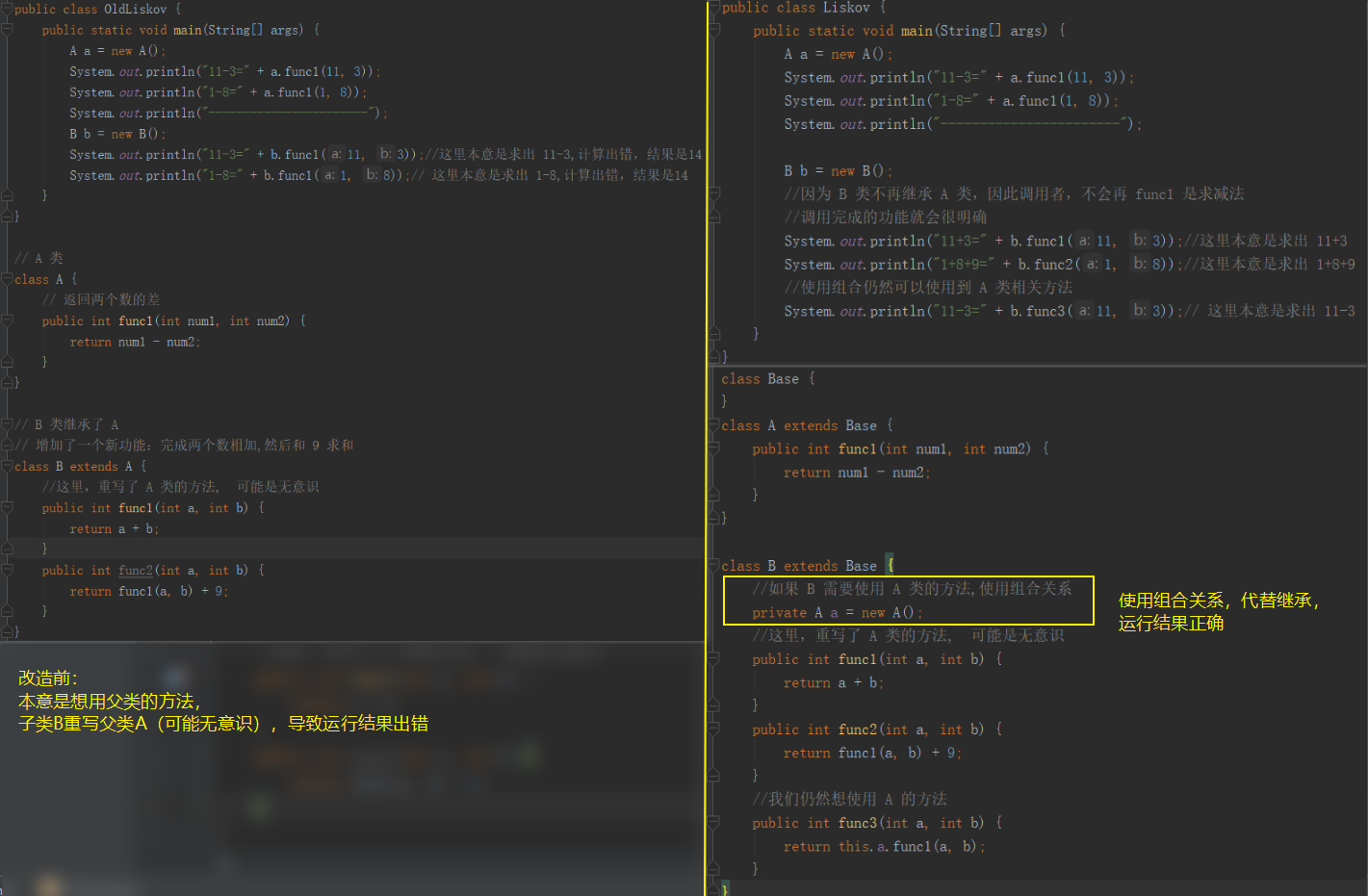The height and width of the screenshot is (896, 1368).
Task: Collapse 'public class Liskov' fold marker
Action: coord(714,8)
